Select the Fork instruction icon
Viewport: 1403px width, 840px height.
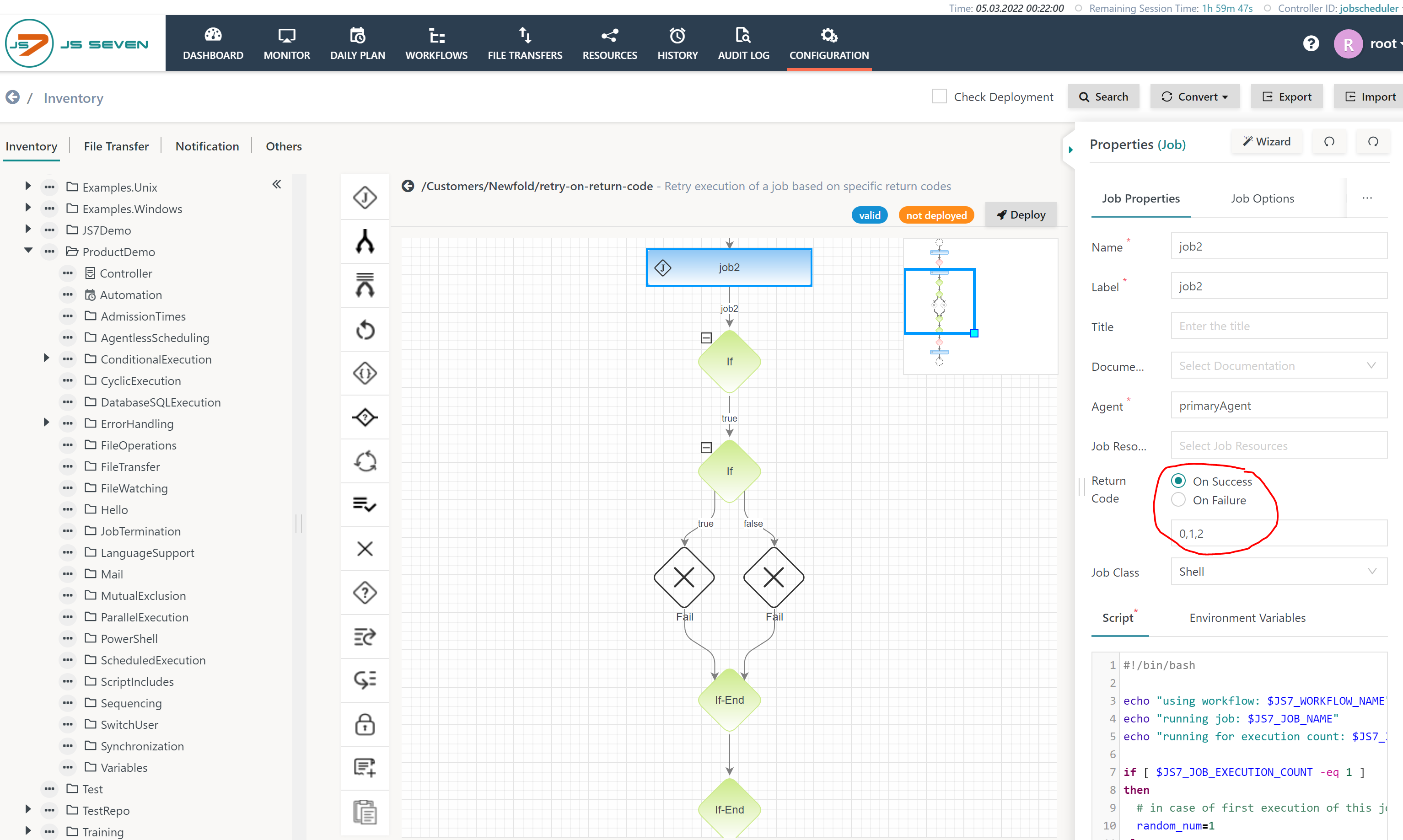click(365, 242)
